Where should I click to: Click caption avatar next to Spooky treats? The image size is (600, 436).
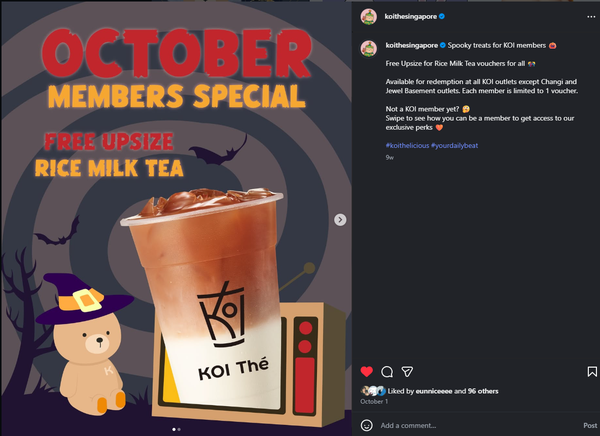(368, 49)
